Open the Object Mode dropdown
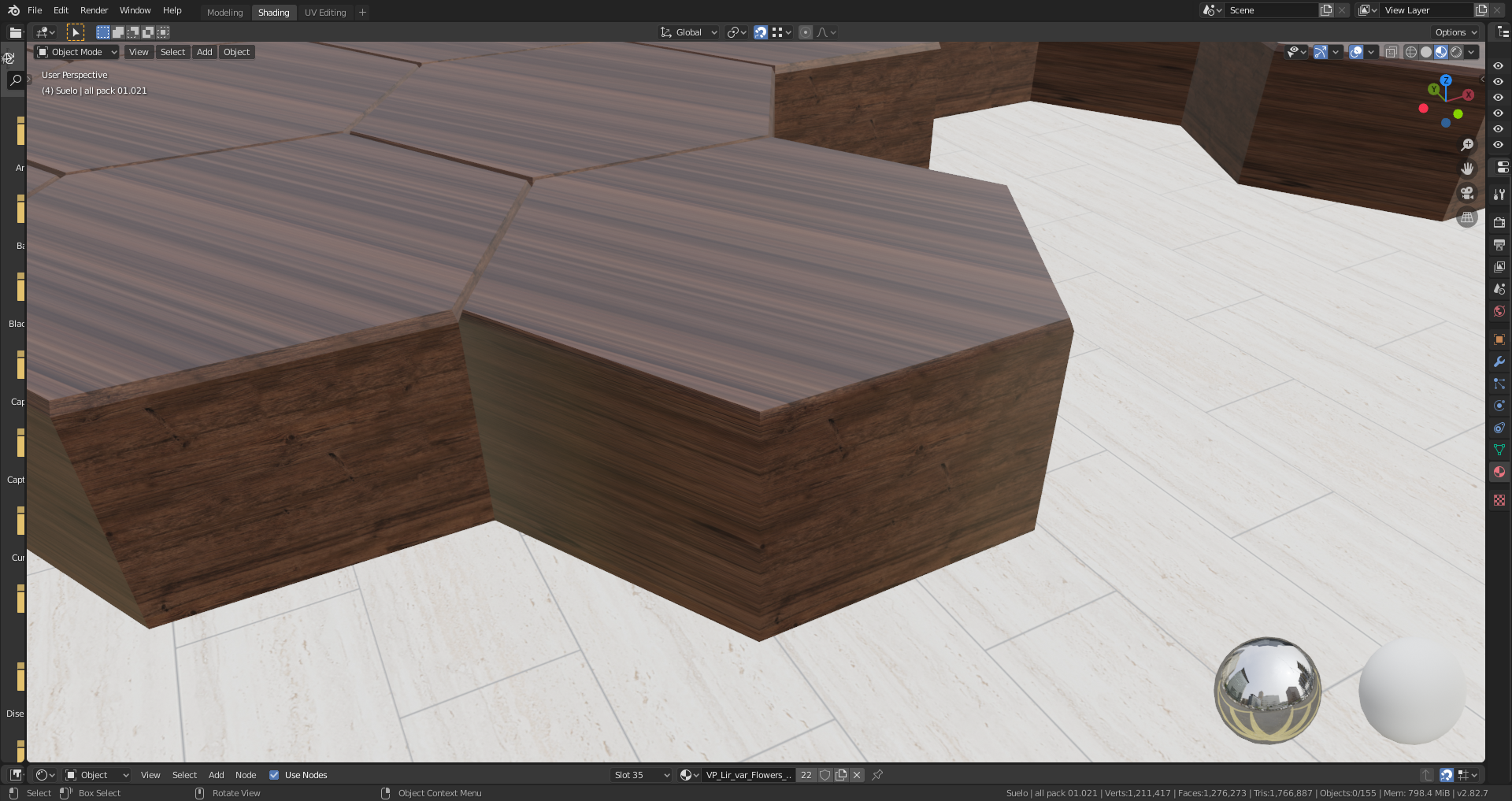 click(x=76, y=52)
